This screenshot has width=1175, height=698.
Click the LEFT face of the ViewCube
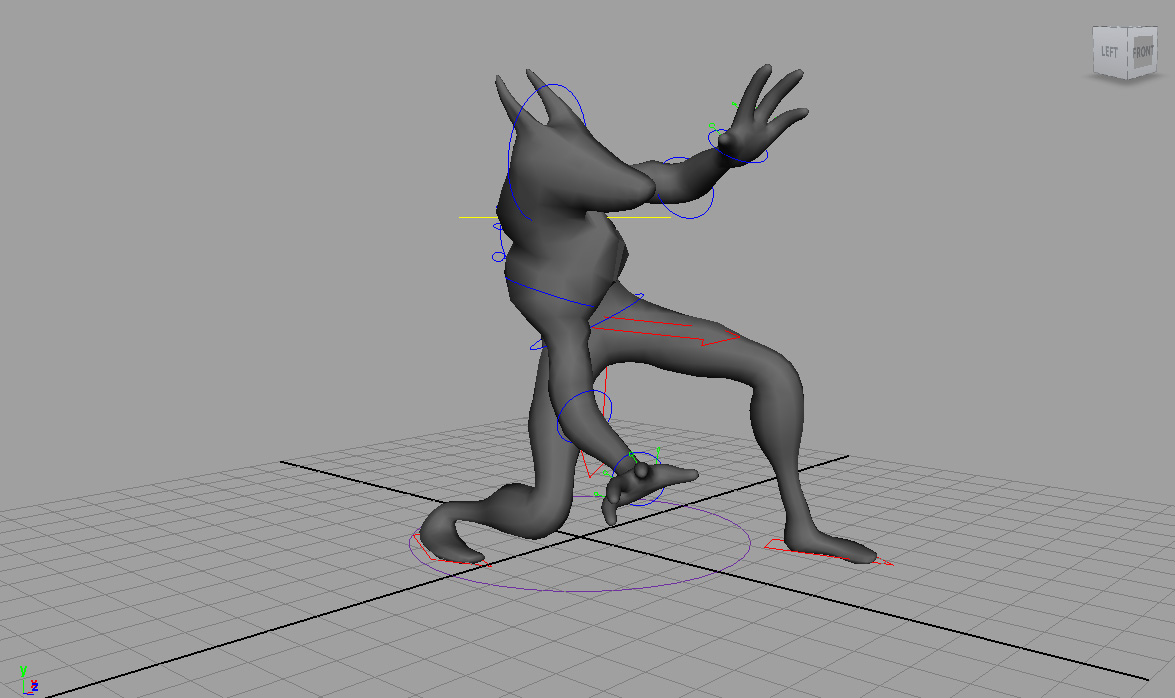(1111, 52)
